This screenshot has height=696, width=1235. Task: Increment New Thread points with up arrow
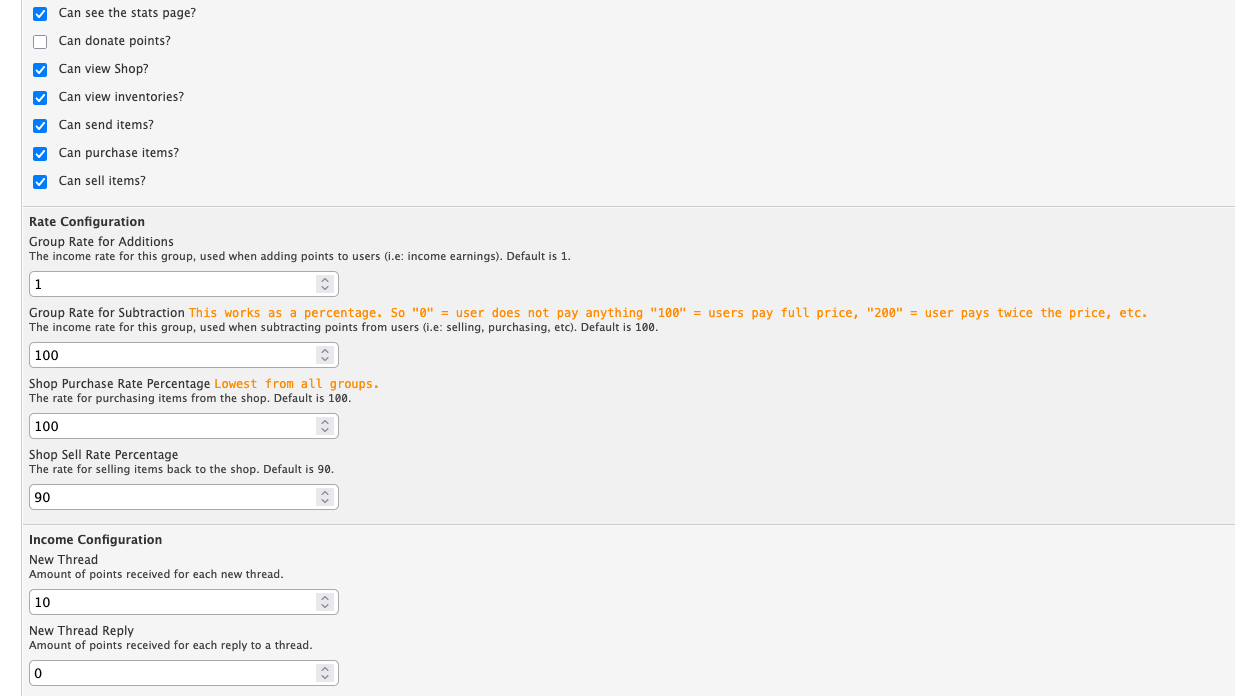(323, 598)
